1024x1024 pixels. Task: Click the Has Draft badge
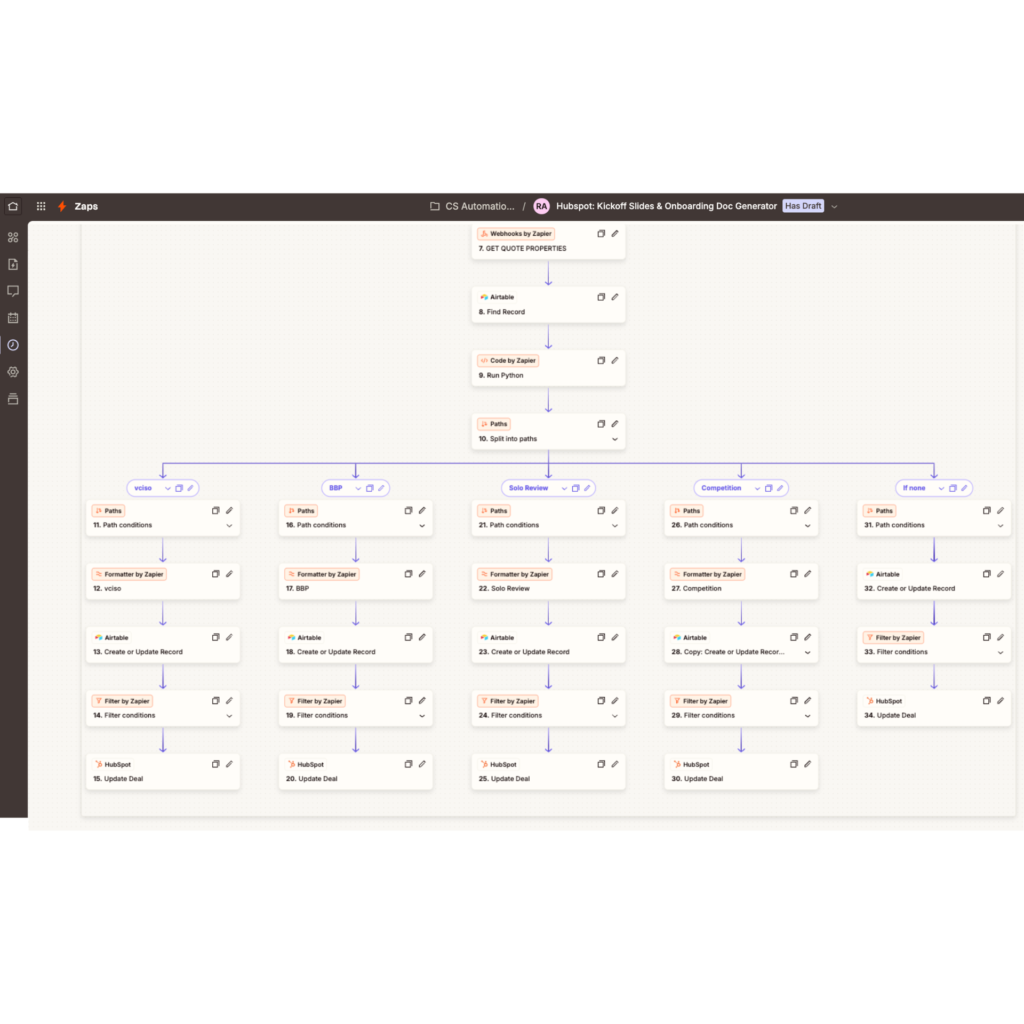click(x=803, y=206)
